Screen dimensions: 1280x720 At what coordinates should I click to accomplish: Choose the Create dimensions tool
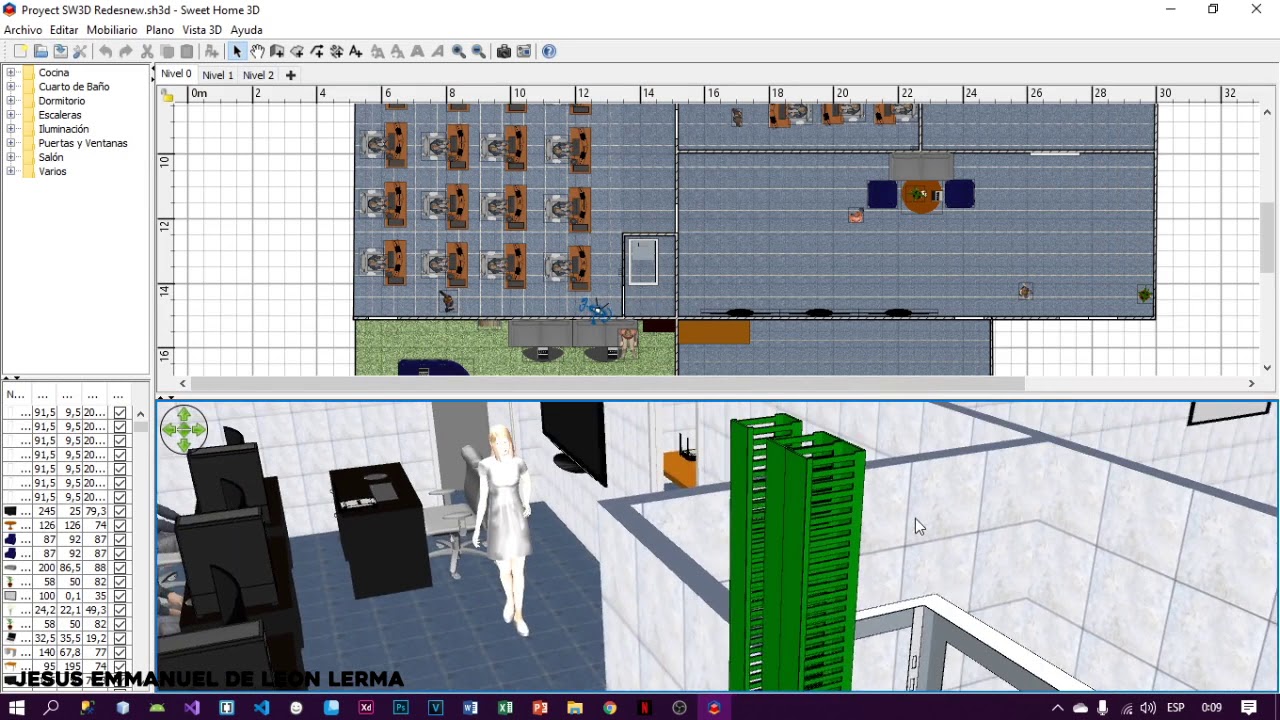click(337, 51)
